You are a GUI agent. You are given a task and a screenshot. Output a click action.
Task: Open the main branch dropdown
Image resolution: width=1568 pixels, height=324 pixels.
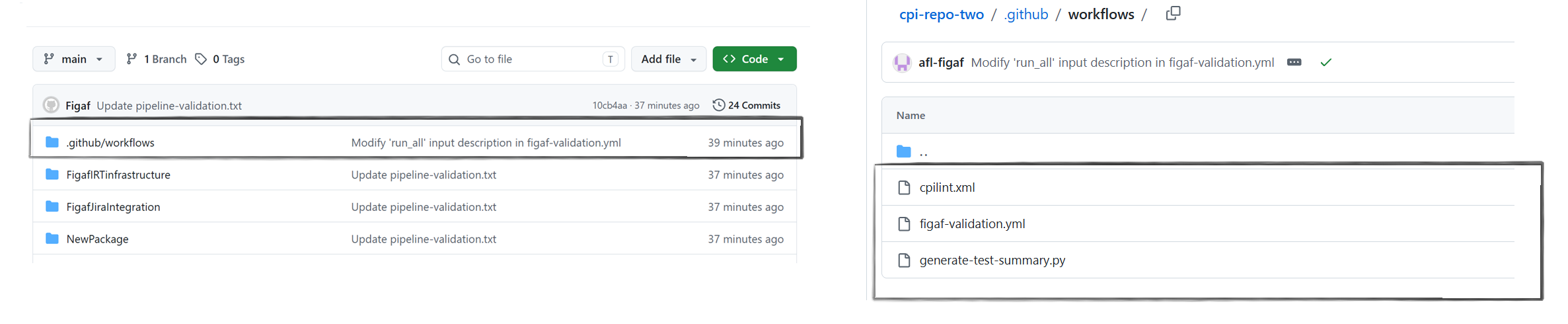click(73, 59)
